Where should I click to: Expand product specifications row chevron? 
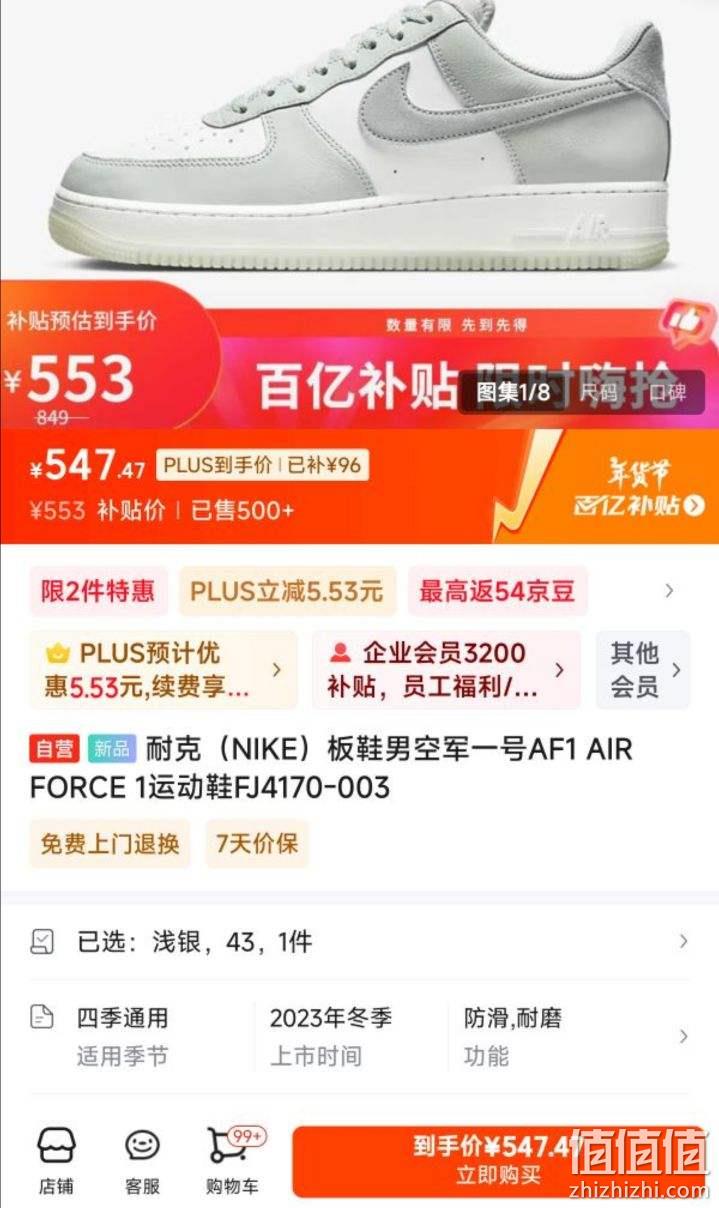[x=683, y=1037]
